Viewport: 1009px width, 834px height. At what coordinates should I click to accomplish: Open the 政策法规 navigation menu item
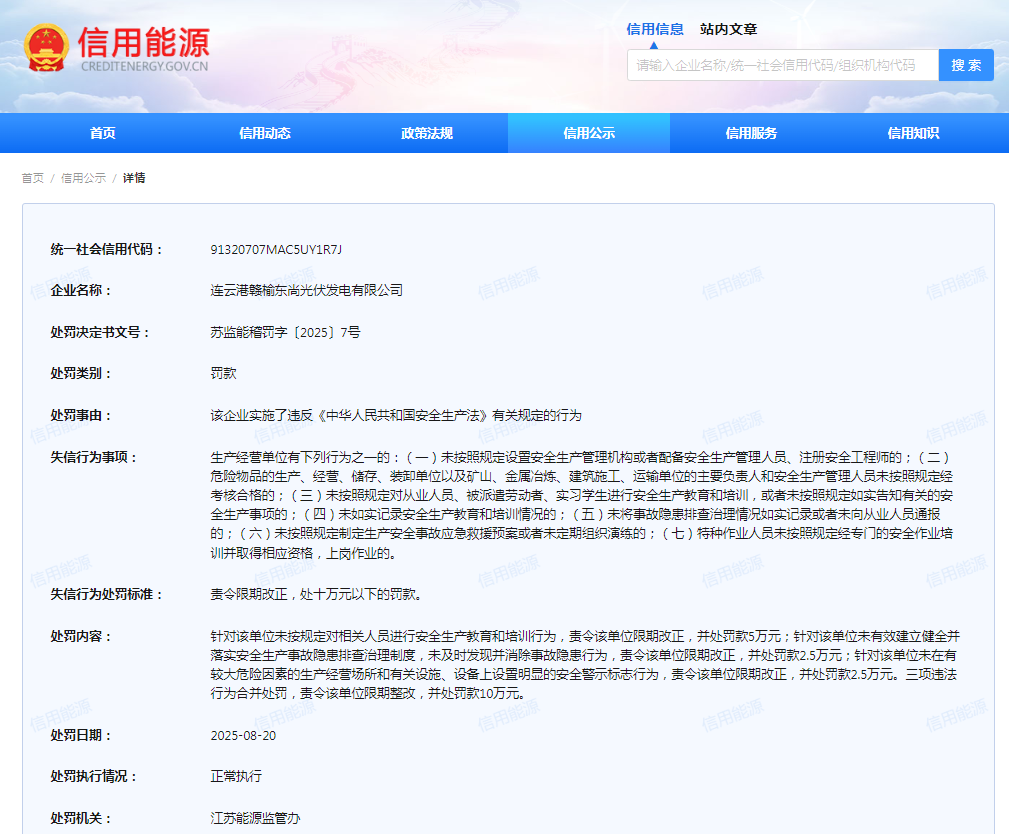(x=427, y=133)
